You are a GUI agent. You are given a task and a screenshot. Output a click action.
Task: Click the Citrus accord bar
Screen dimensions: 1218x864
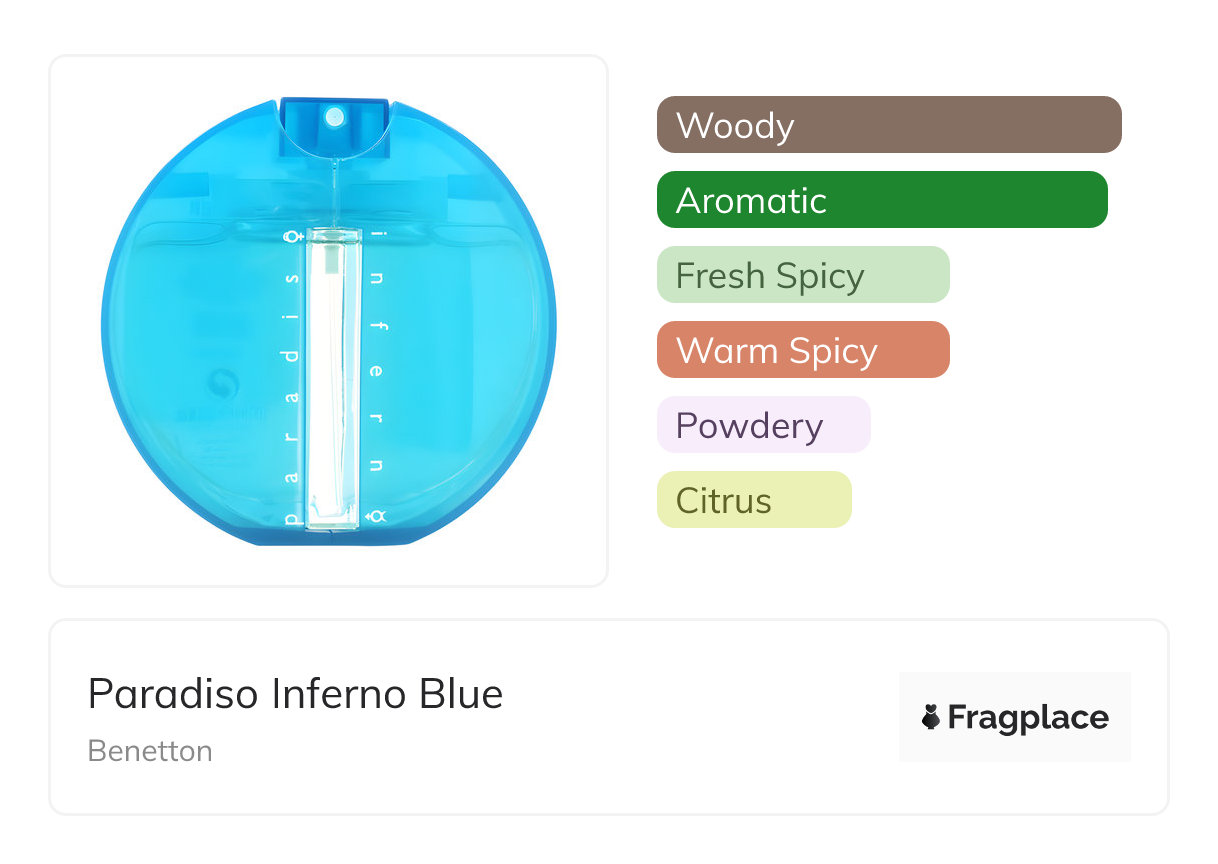(754, 500)
